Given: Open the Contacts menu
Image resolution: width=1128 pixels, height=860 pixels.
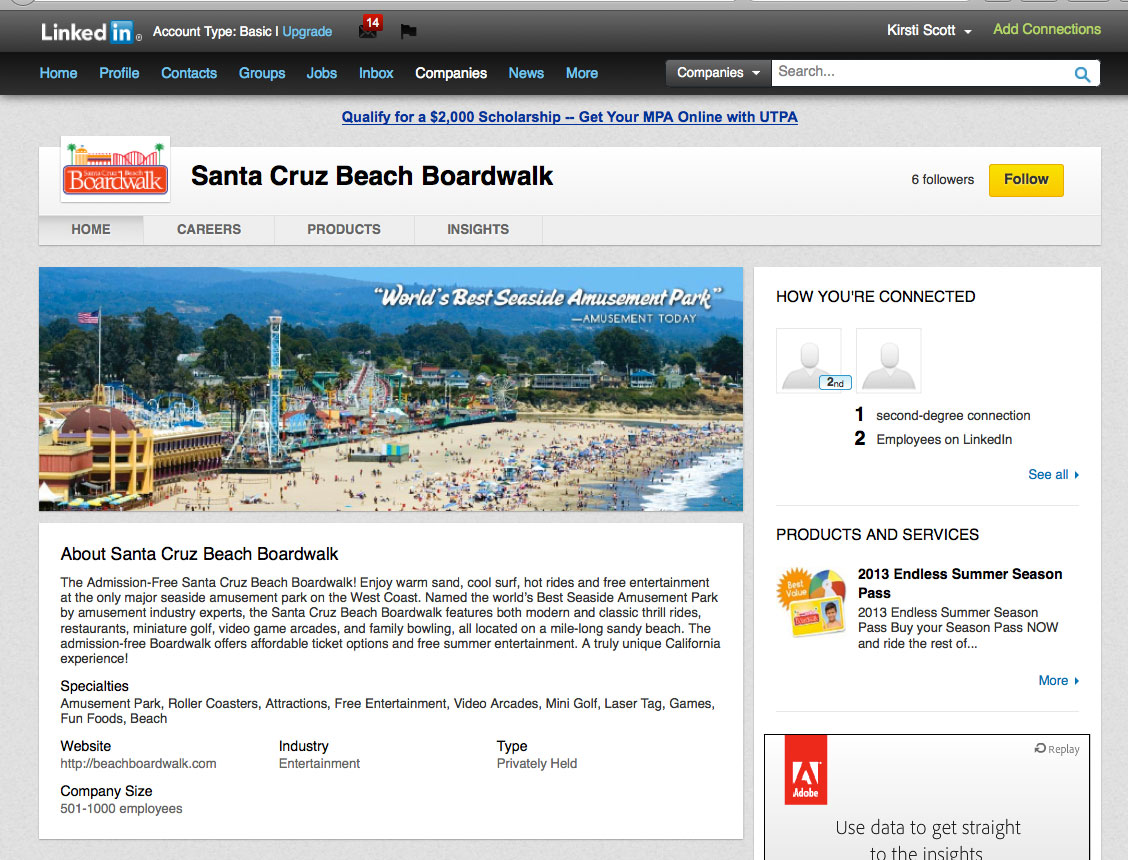Looking at the screenshot, I should click(188, 73).
